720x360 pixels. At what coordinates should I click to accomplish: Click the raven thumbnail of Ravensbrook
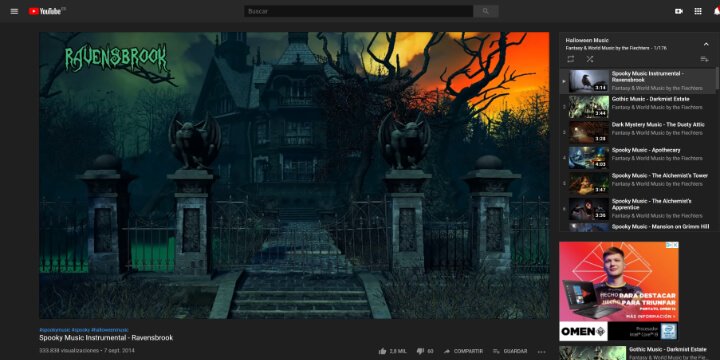coord(589,81)
